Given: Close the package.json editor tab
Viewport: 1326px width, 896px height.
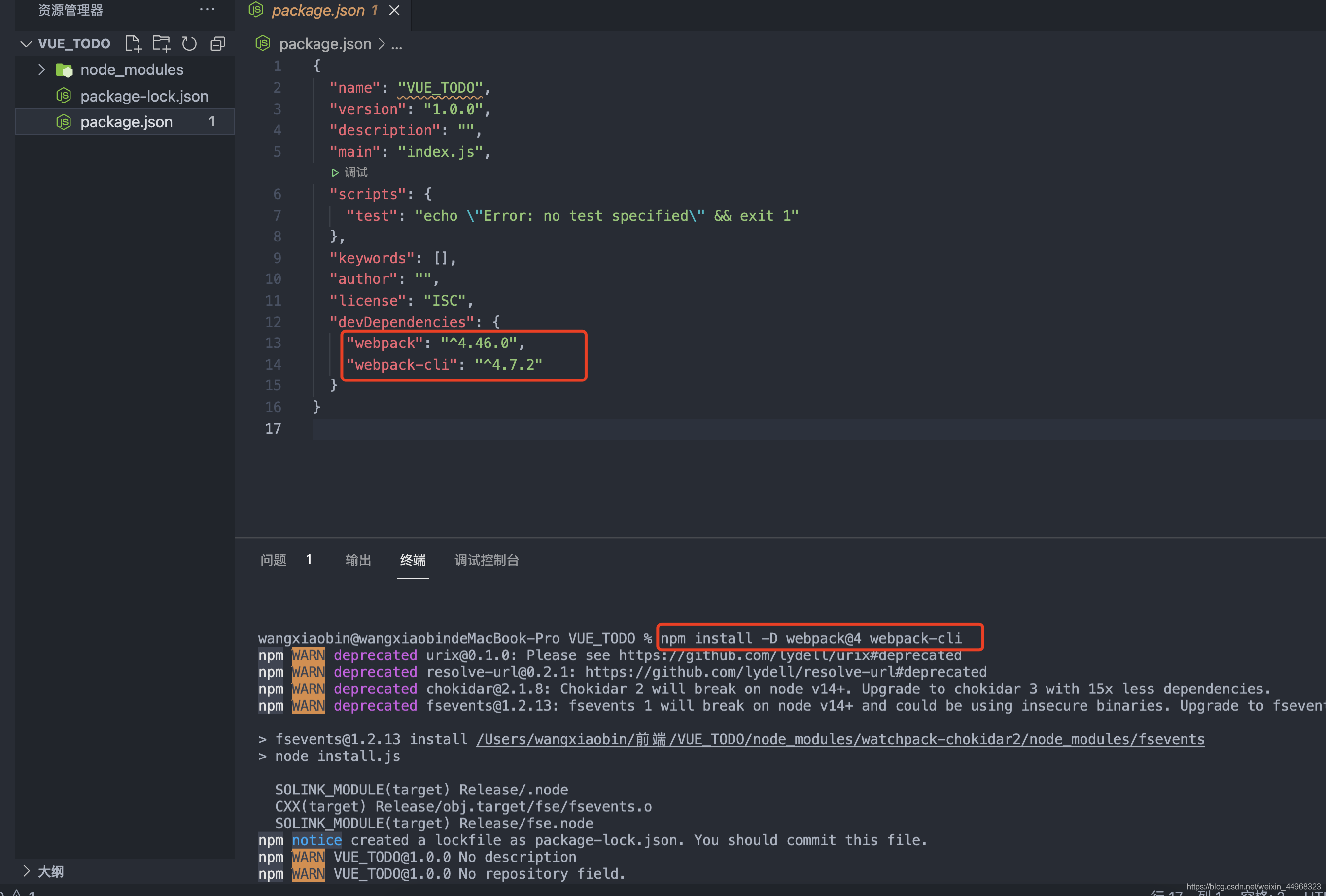Looking at the screenshot, I should tap(394, 10).
